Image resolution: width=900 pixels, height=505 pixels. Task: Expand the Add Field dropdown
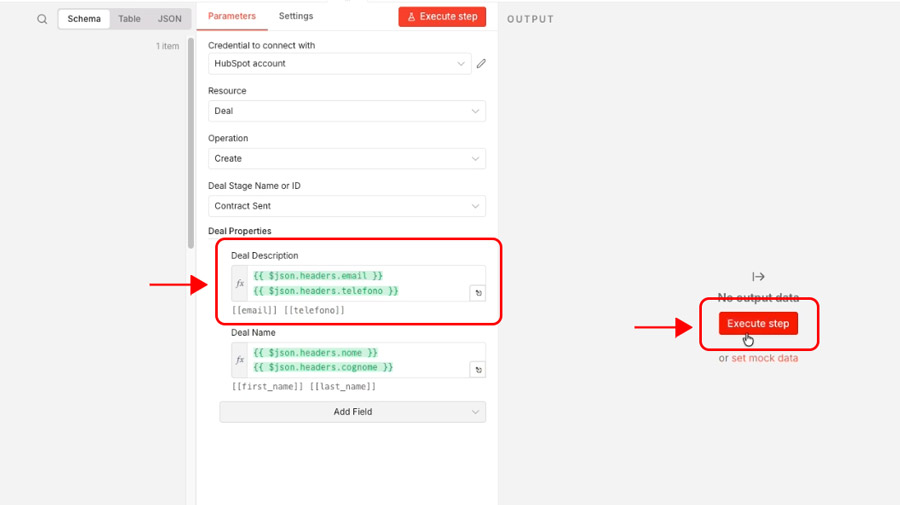click(x=353, y=412)
